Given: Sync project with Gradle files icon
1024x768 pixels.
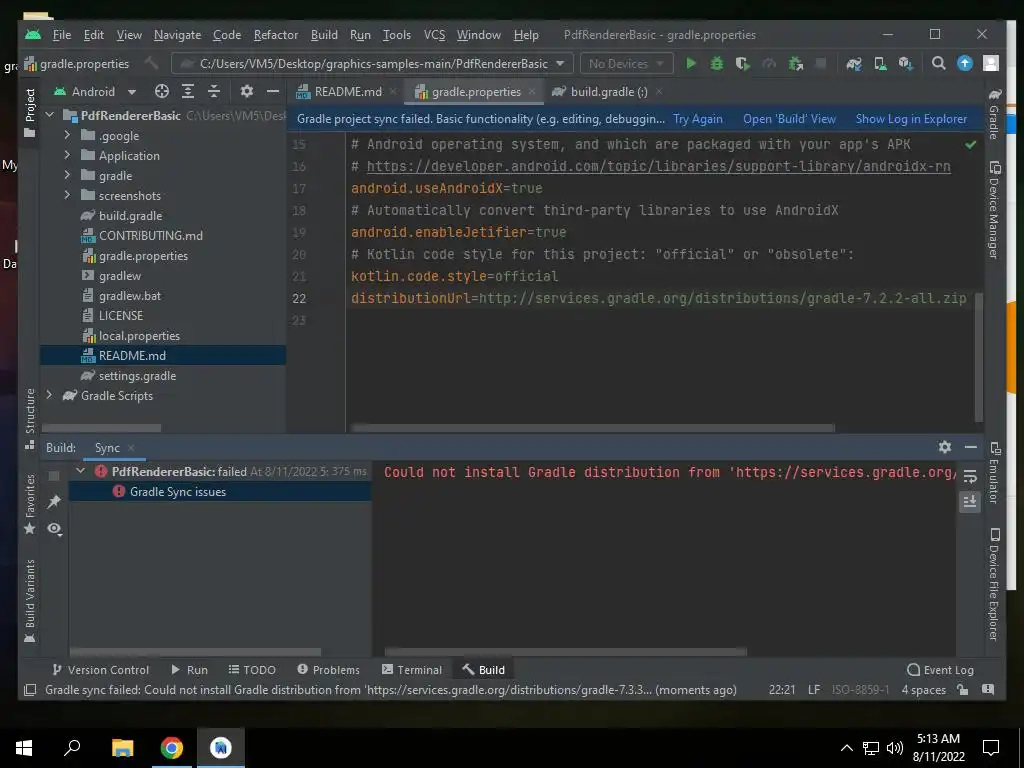Looking at the screenshot, I should [x=854, y=63].
